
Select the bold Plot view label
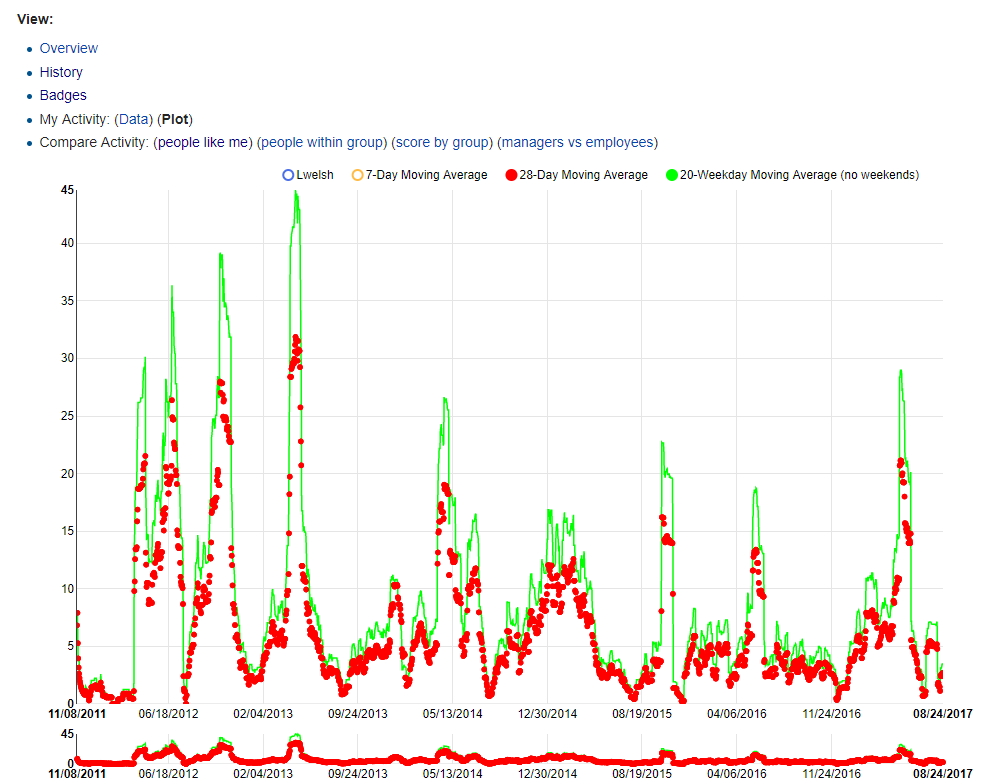point(175,119)
